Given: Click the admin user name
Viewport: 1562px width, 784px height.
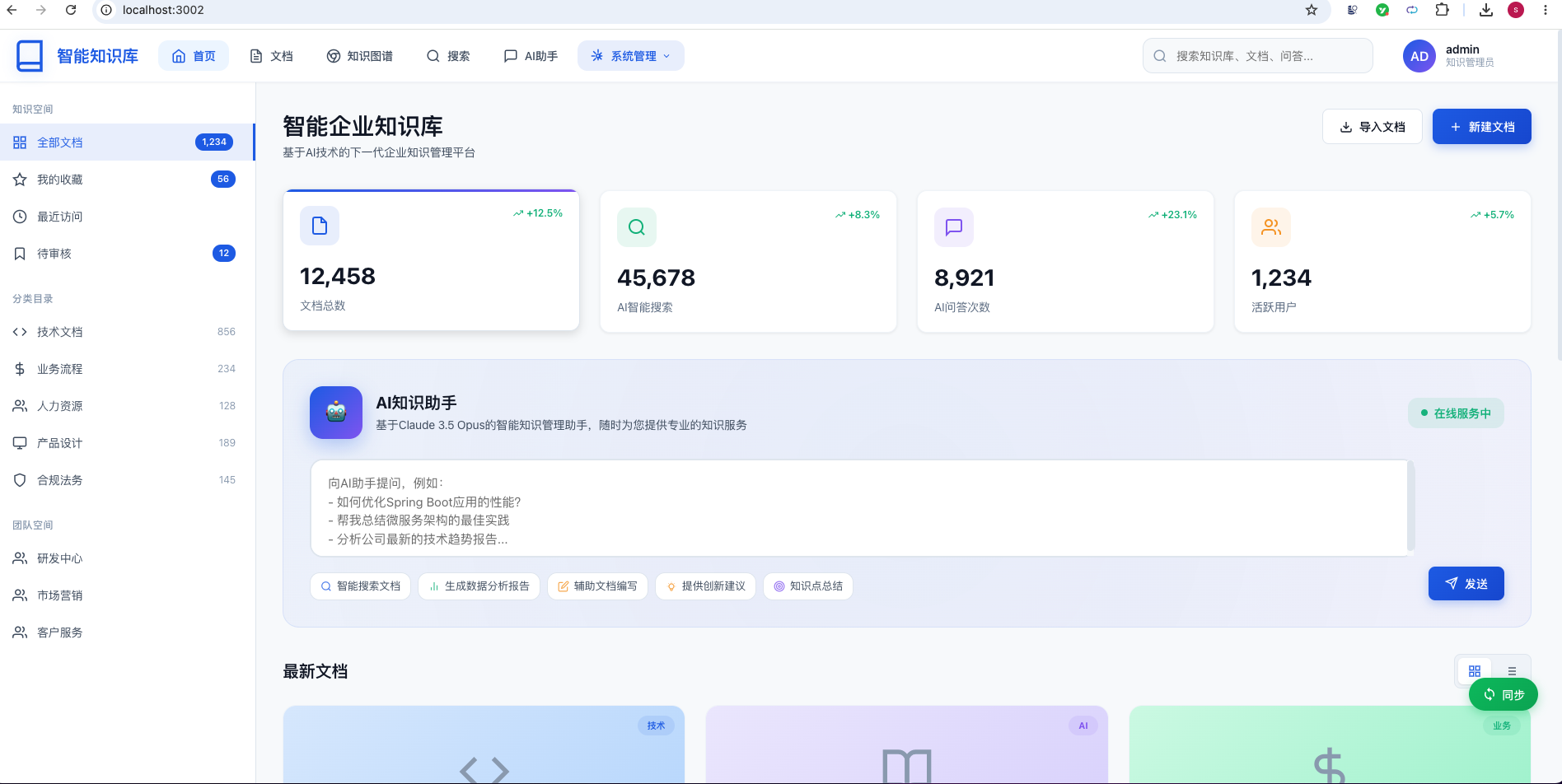Looking at the screenshot, I should 1462,49.
